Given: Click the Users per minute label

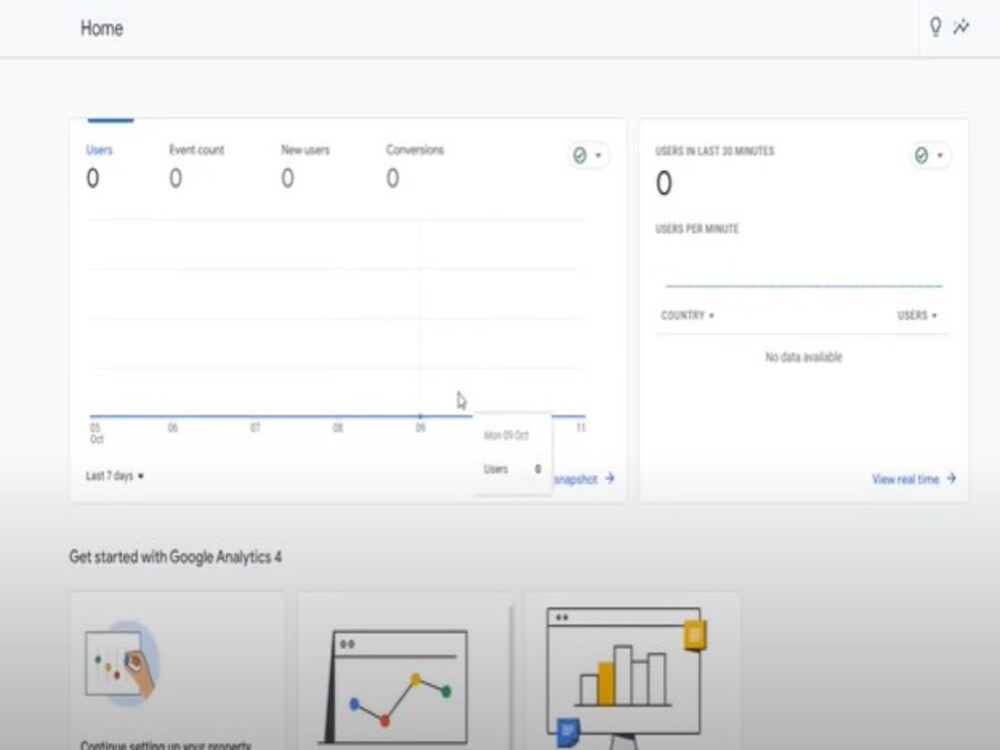Looking at the screenshot, I should [697, 229].
